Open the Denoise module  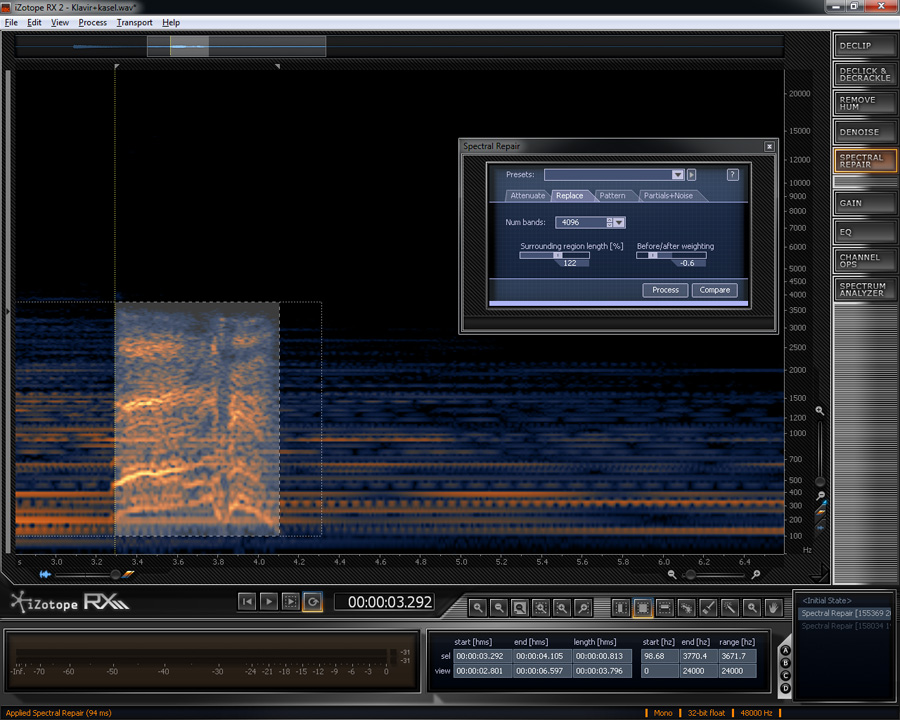[x=865, y=132]
